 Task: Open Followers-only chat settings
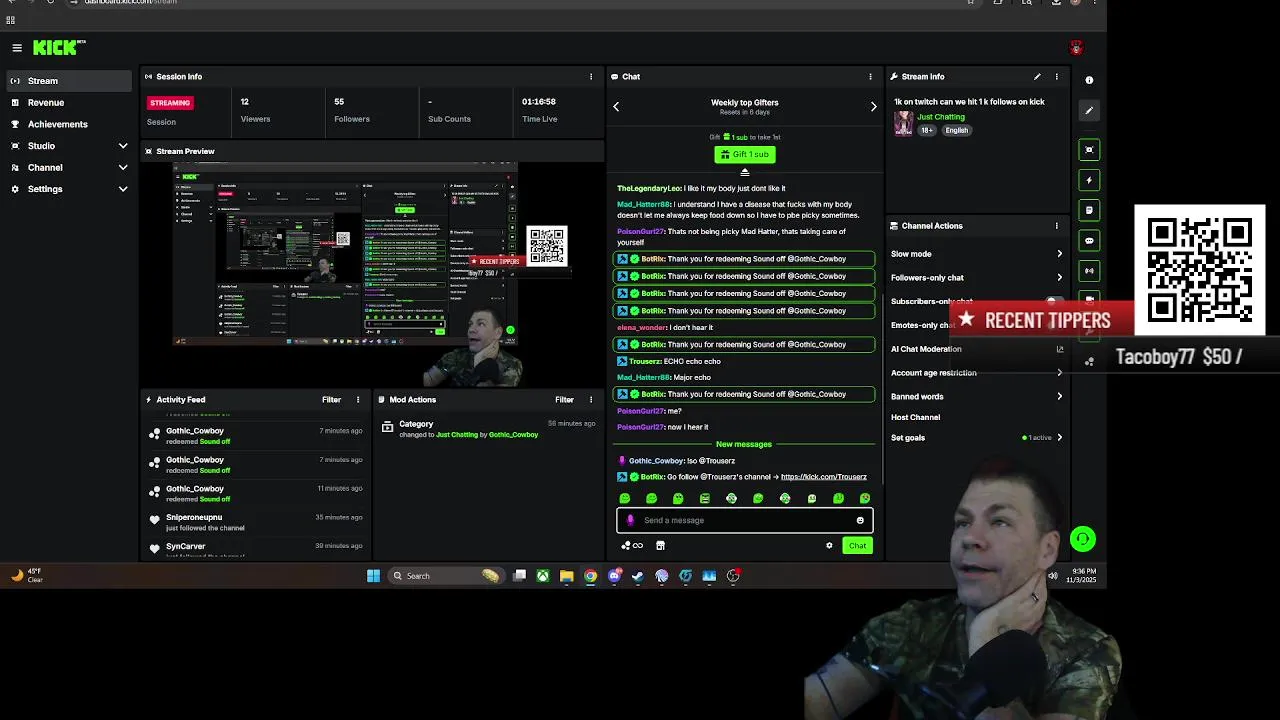pyautogui.click(x=977, y=278)
